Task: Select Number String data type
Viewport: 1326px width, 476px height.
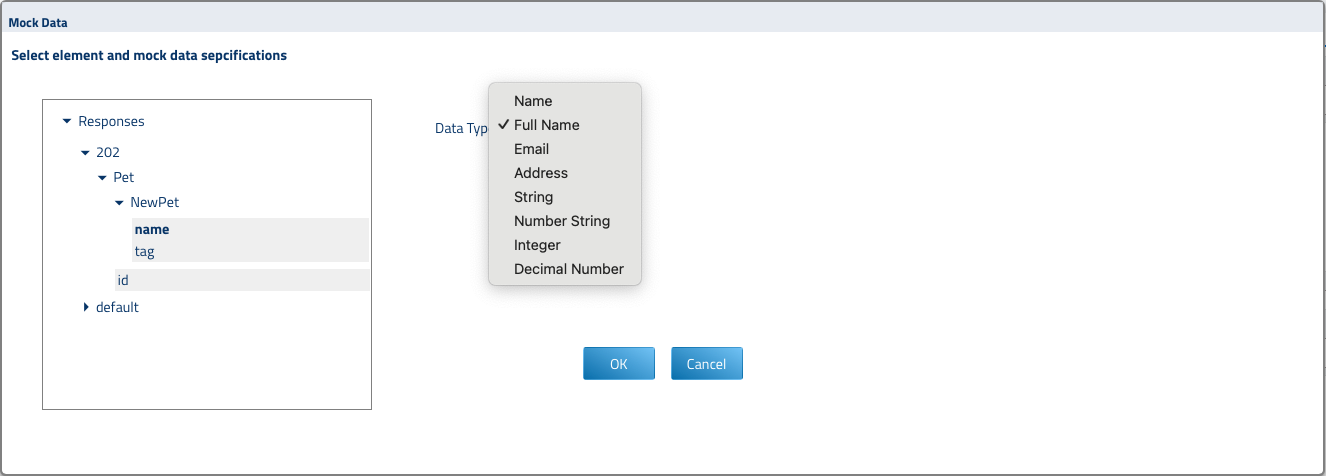Action: [x=561, y=221]
